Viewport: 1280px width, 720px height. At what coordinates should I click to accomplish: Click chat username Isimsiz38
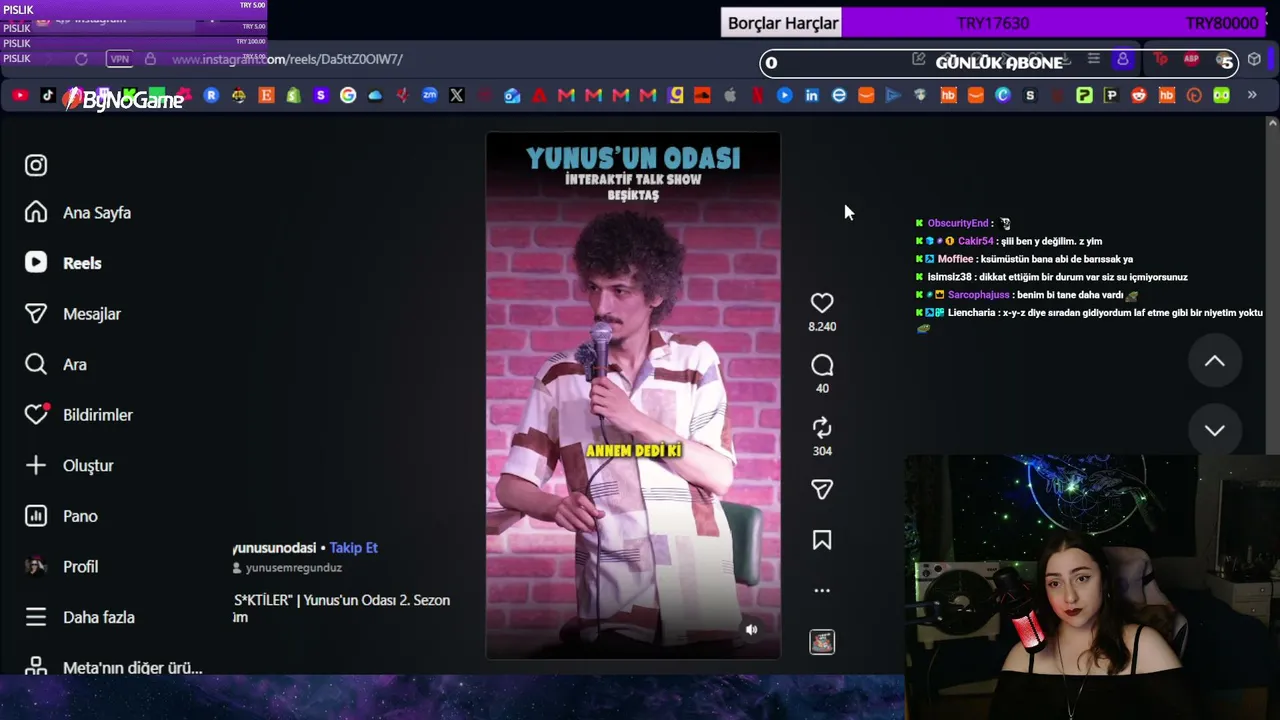949,277
